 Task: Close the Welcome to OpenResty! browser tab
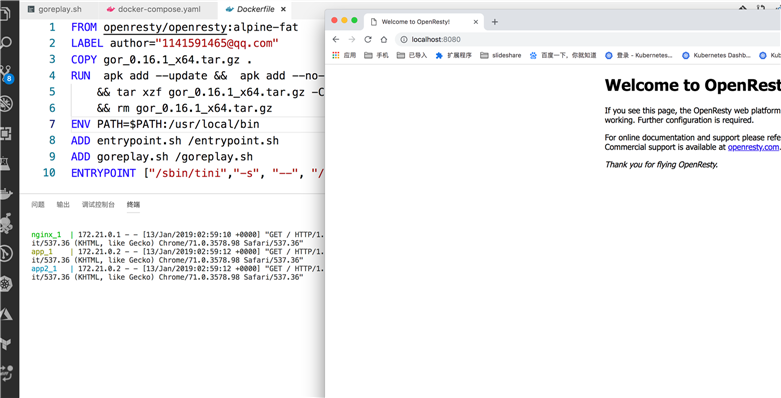click(x=476, y=22)
